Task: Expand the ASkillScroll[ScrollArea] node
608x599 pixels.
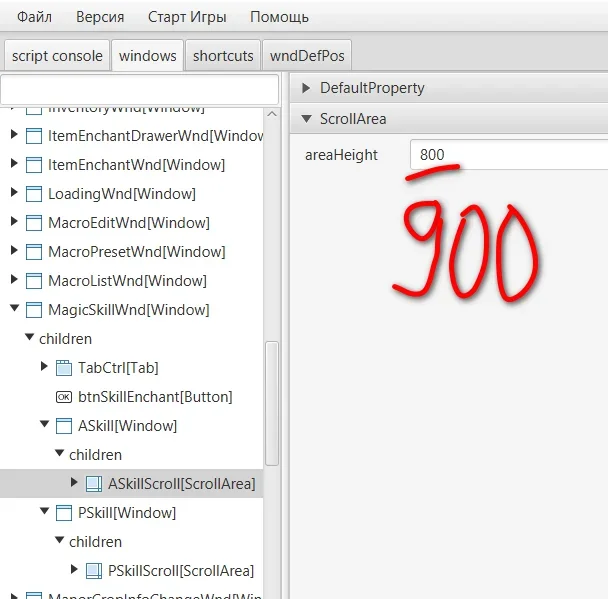Action: [74, 482]
